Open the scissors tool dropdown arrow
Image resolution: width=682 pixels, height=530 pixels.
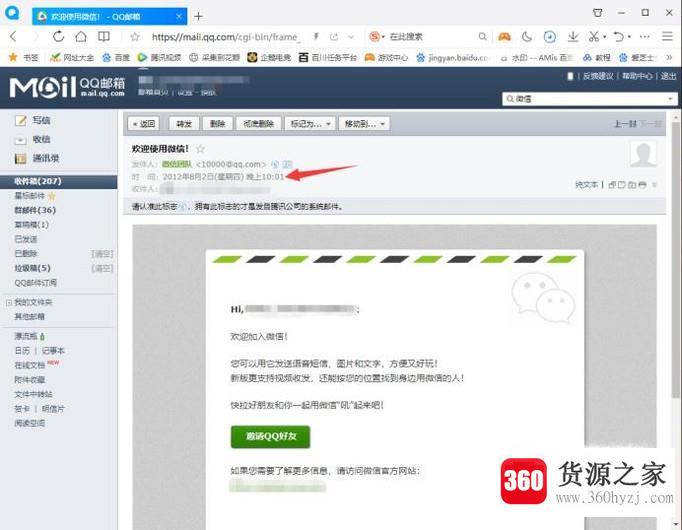click(x=605, y=37)
